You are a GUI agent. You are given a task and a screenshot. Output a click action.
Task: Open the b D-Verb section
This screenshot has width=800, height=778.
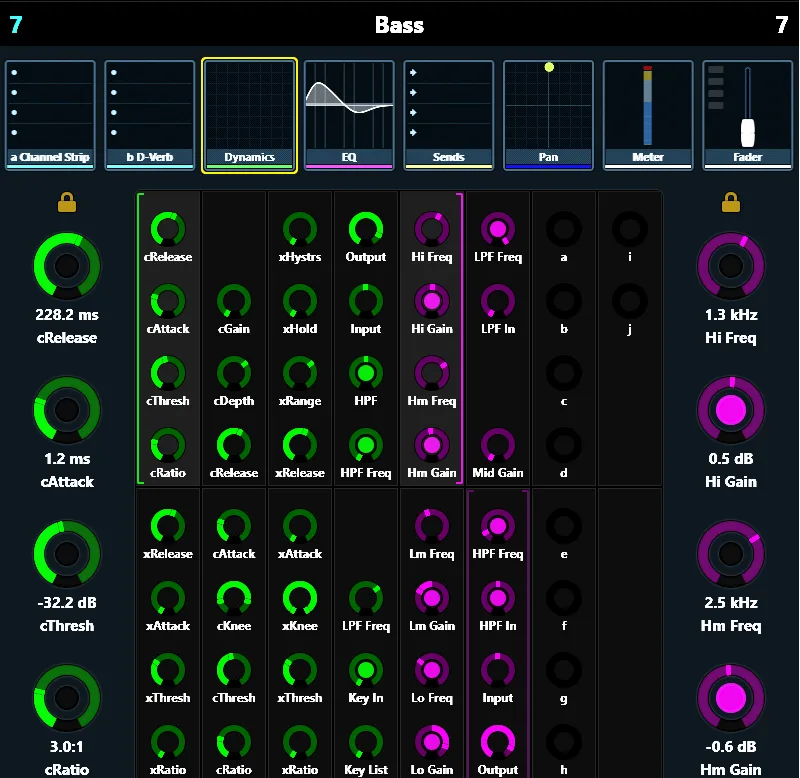pos(149,115)
